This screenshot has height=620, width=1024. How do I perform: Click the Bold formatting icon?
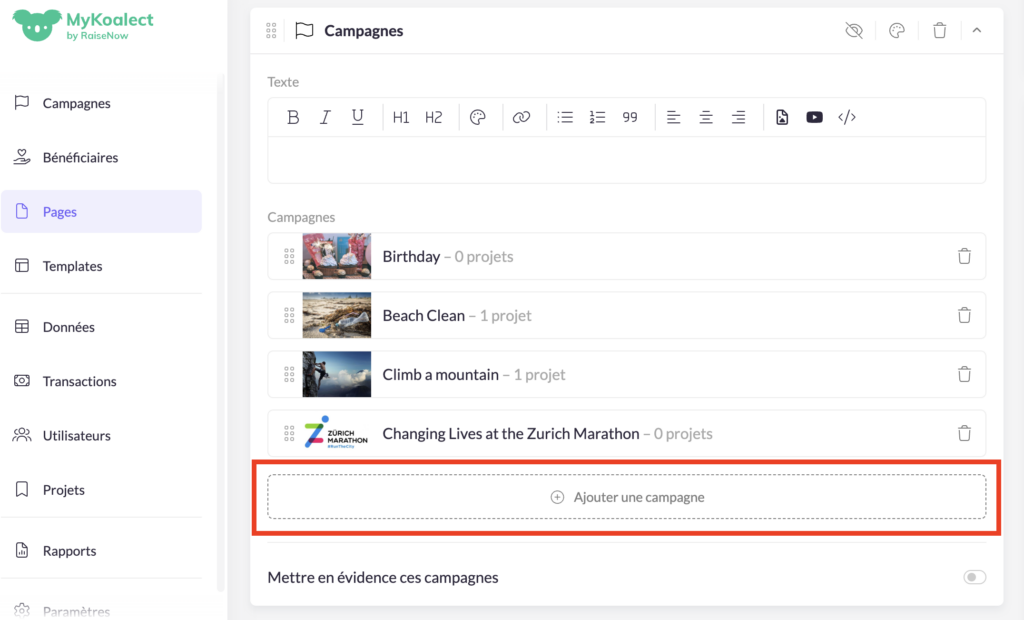pyautogui.click(x=293, y=117)
